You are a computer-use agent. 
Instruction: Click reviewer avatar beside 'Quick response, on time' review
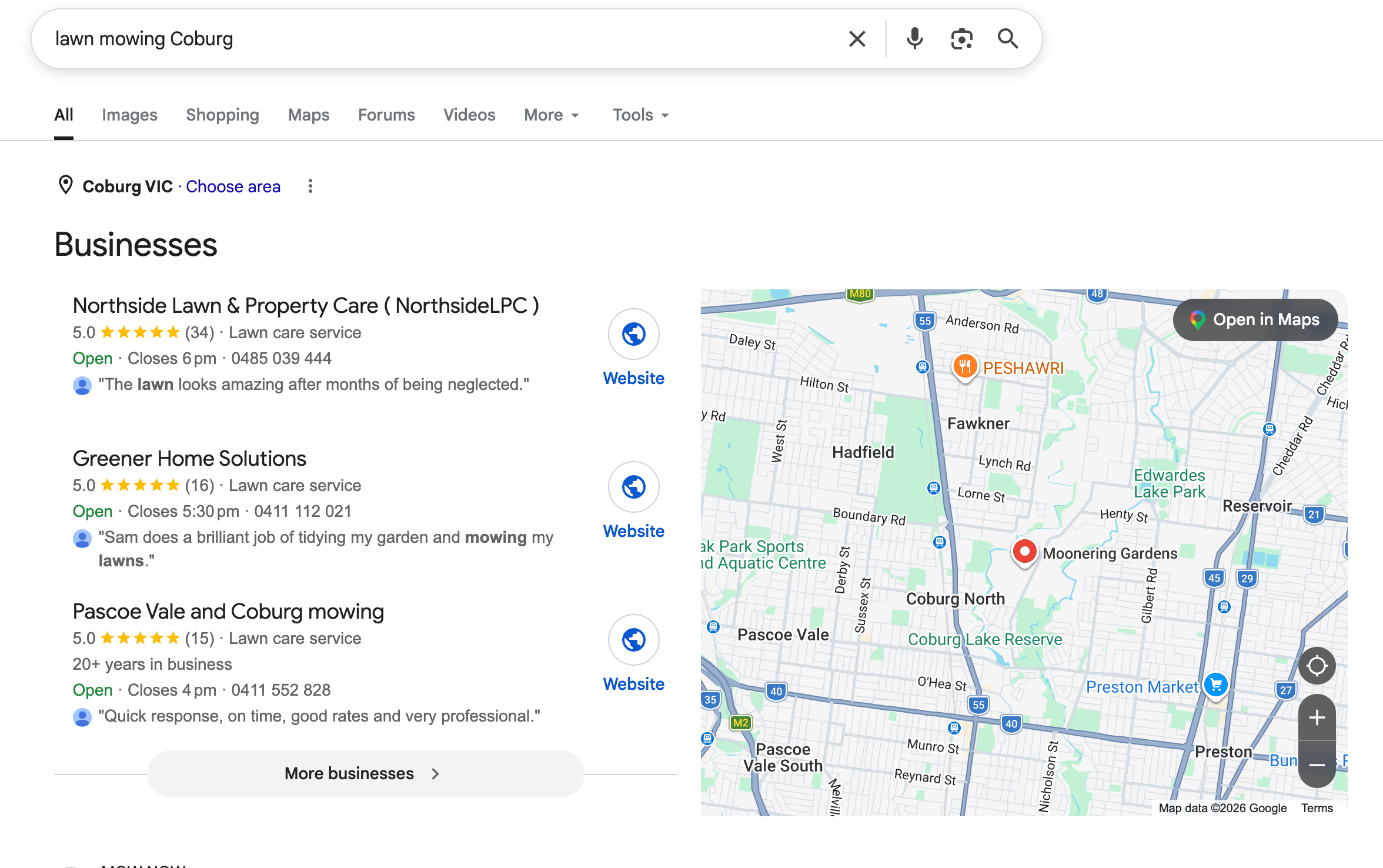[82, 717]
